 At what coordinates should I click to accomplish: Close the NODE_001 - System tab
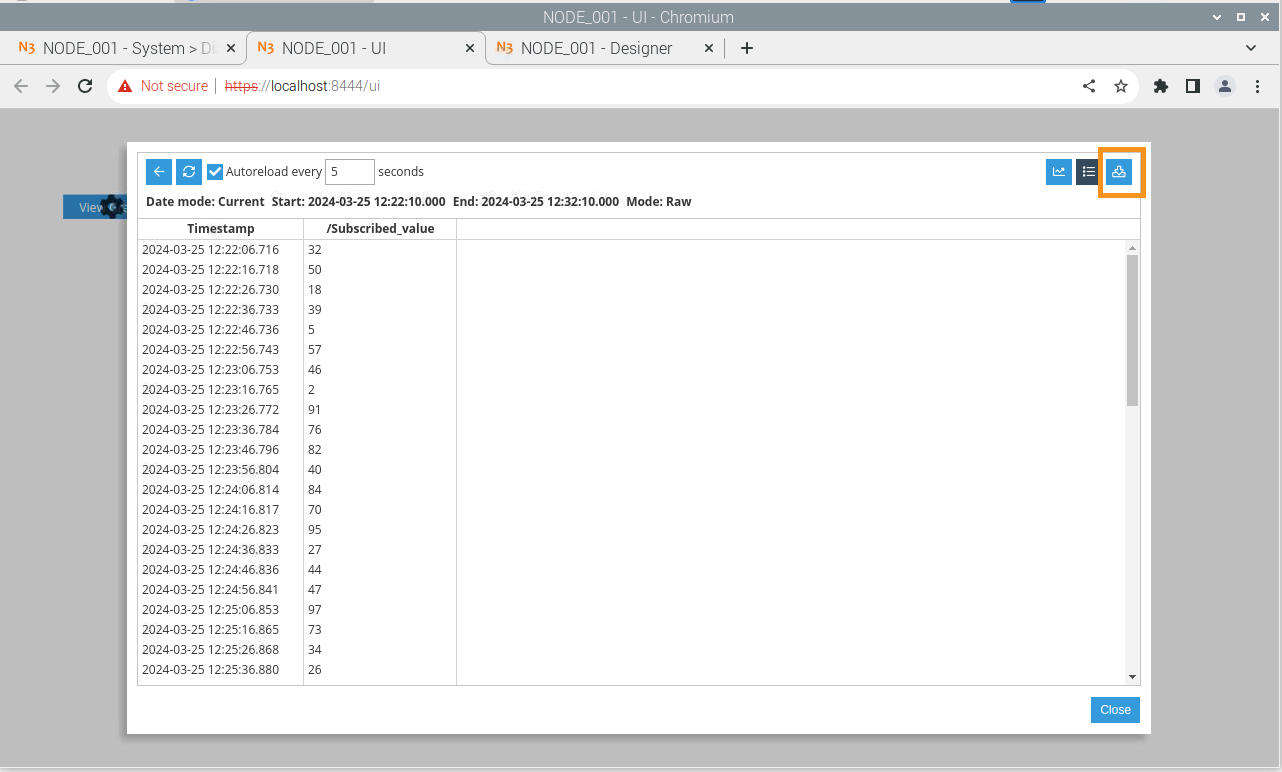pyautogui.click(x=231, y=48)
